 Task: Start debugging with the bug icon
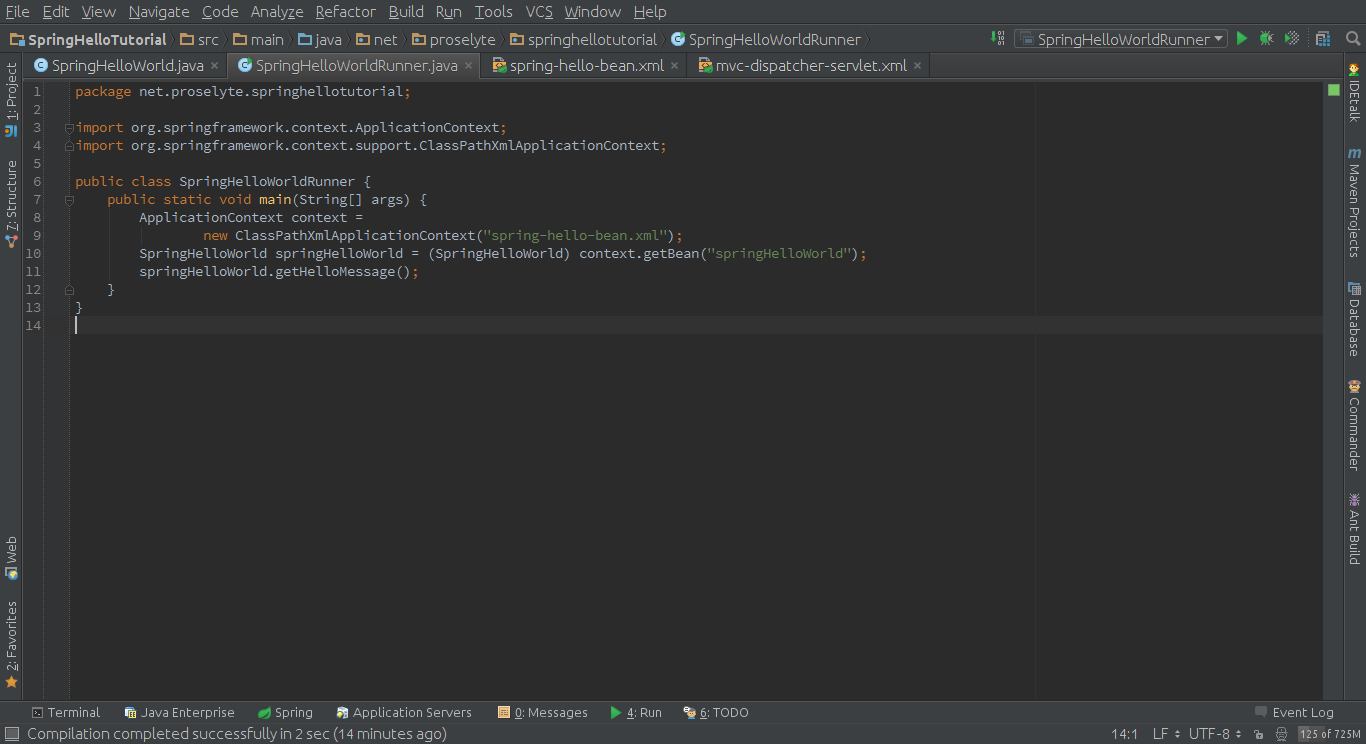1266,39
